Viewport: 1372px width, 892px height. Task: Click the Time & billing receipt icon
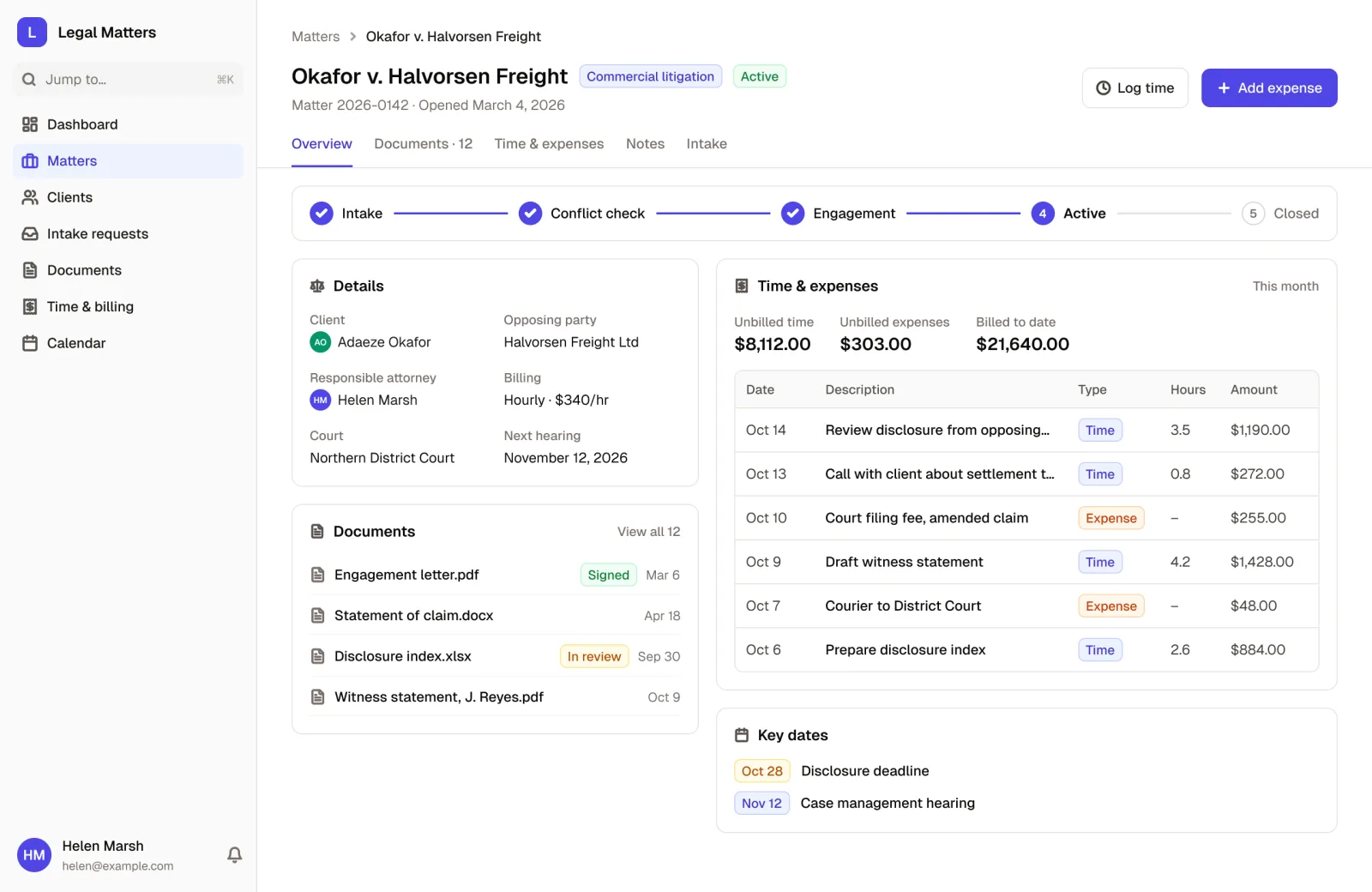(30, 307)
